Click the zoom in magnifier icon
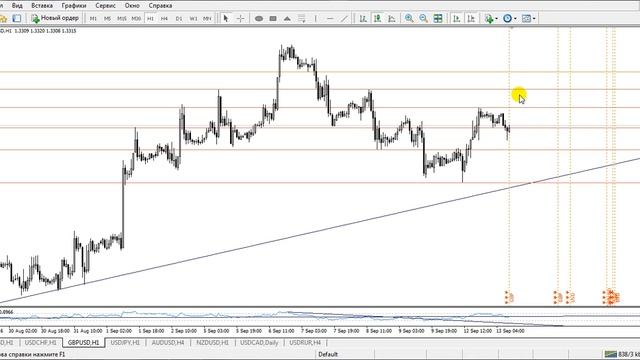 409,18
